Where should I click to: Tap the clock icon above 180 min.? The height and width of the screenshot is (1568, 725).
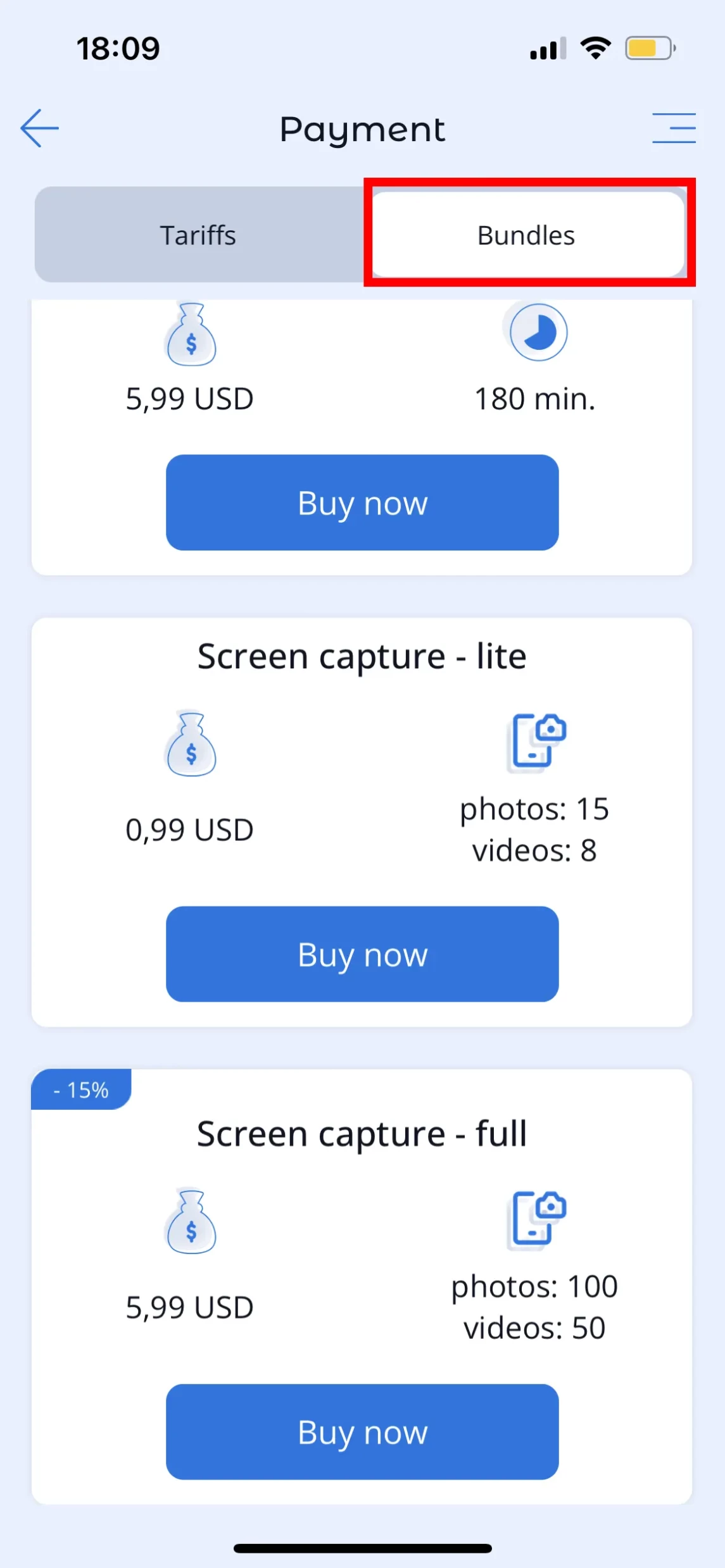538,333
